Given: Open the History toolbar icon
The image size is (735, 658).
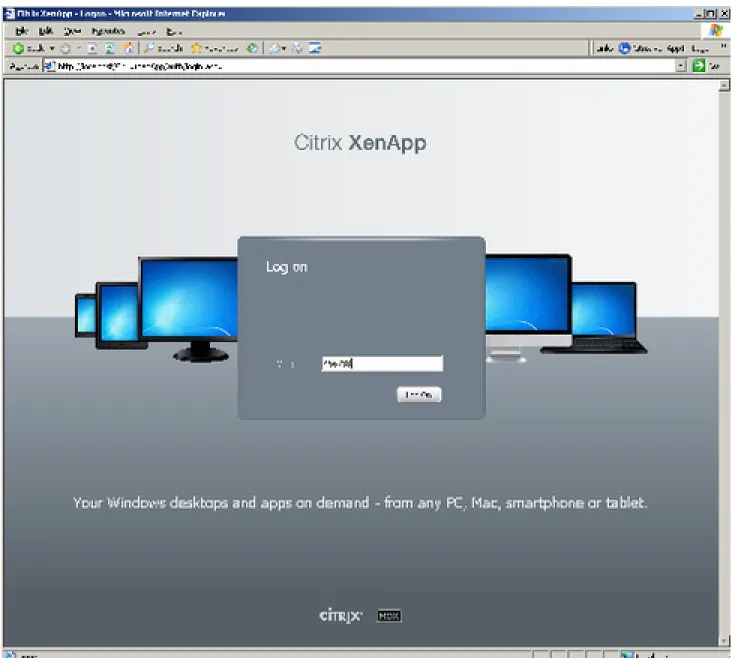Looking at the screenshot, I should point(252,48).
